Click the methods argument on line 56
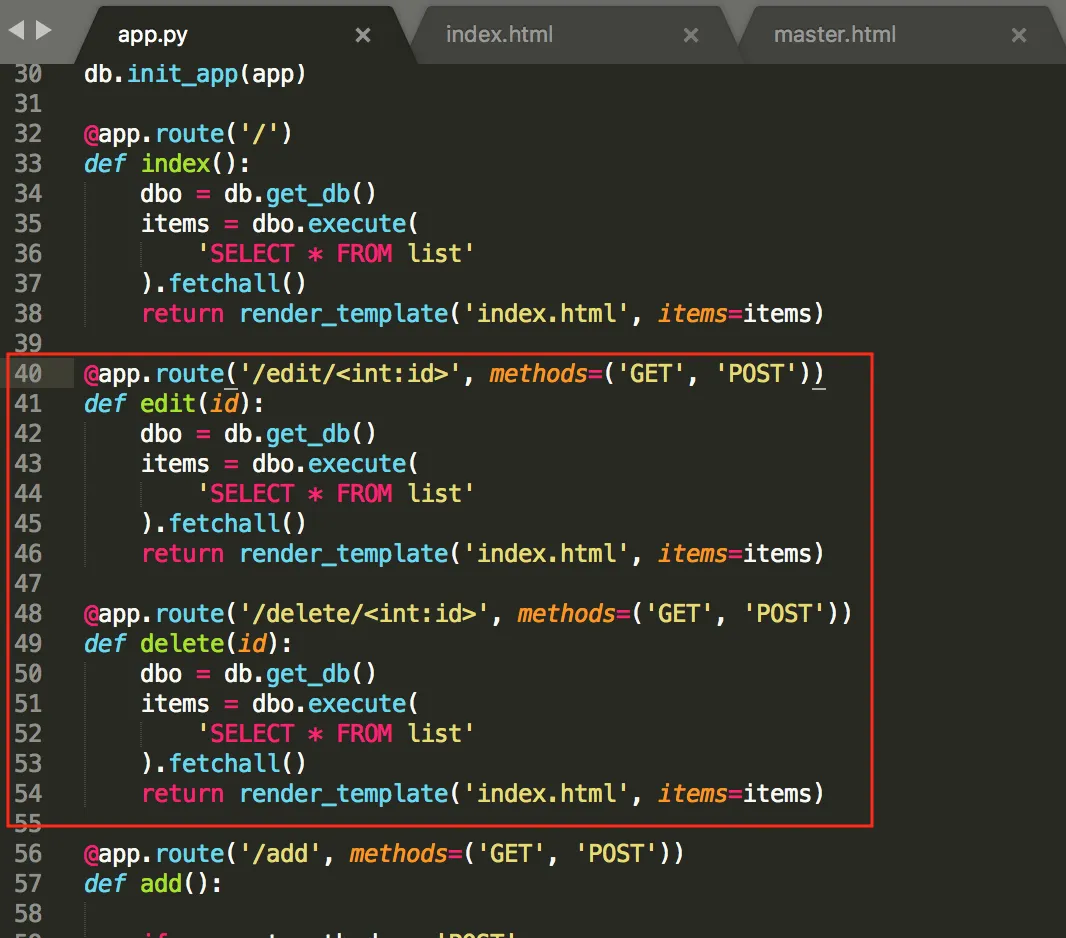The width and height of the screenshot is (1066, 938). 509,854
